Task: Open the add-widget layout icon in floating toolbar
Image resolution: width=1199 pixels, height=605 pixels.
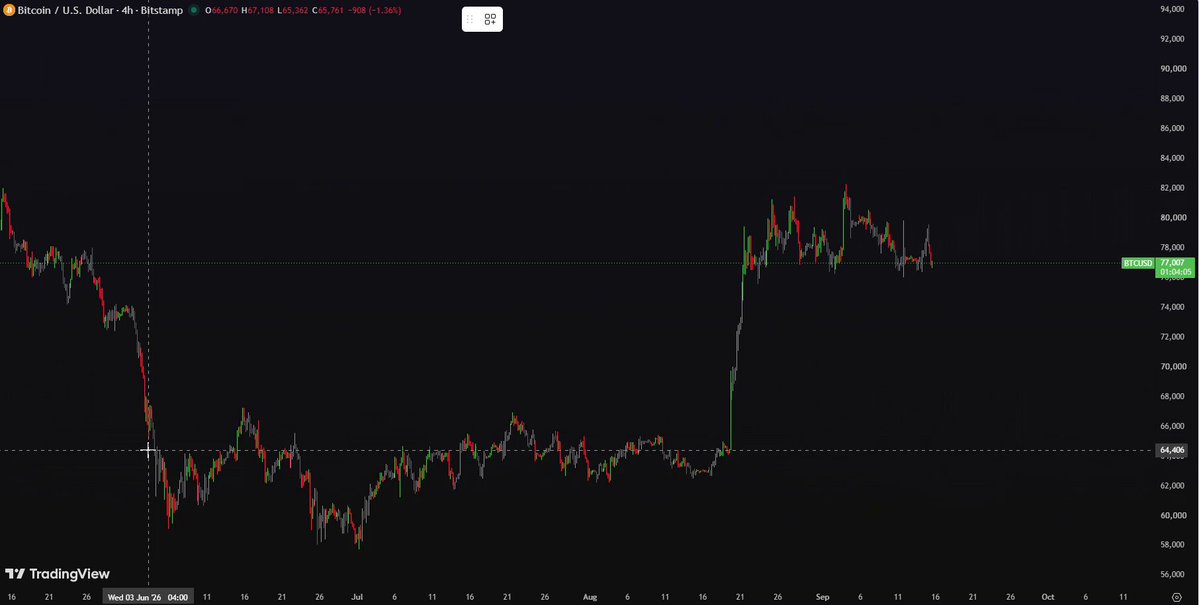Action: 490,19
